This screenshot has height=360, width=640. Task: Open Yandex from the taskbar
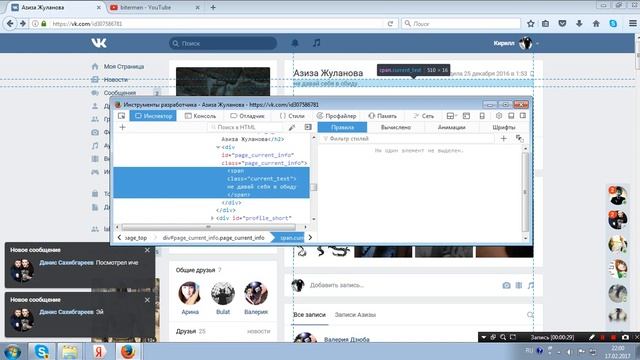click(x=99, y=351)
